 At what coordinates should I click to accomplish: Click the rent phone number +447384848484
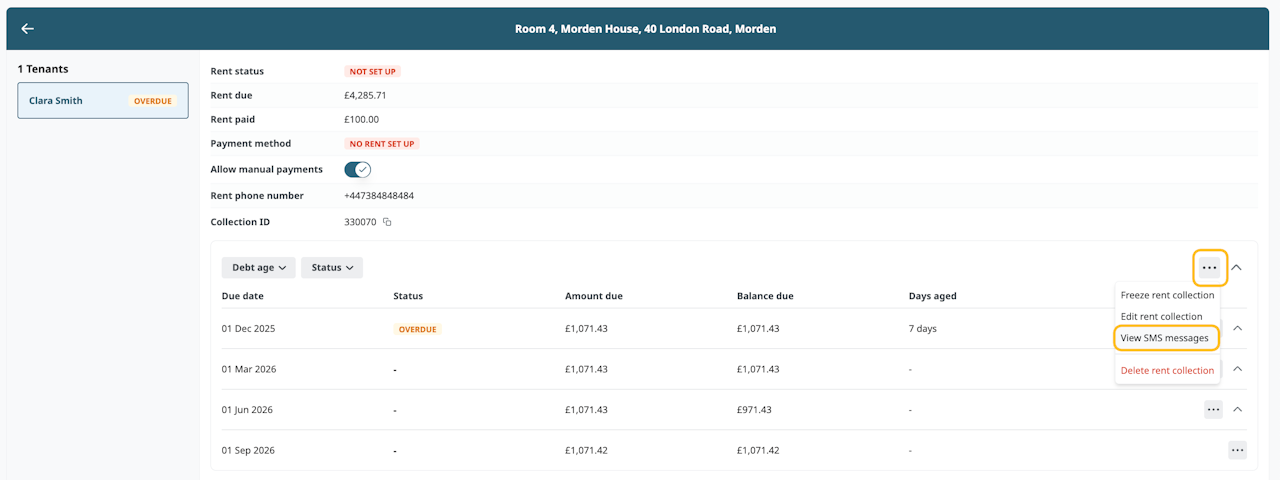point(379,196)
